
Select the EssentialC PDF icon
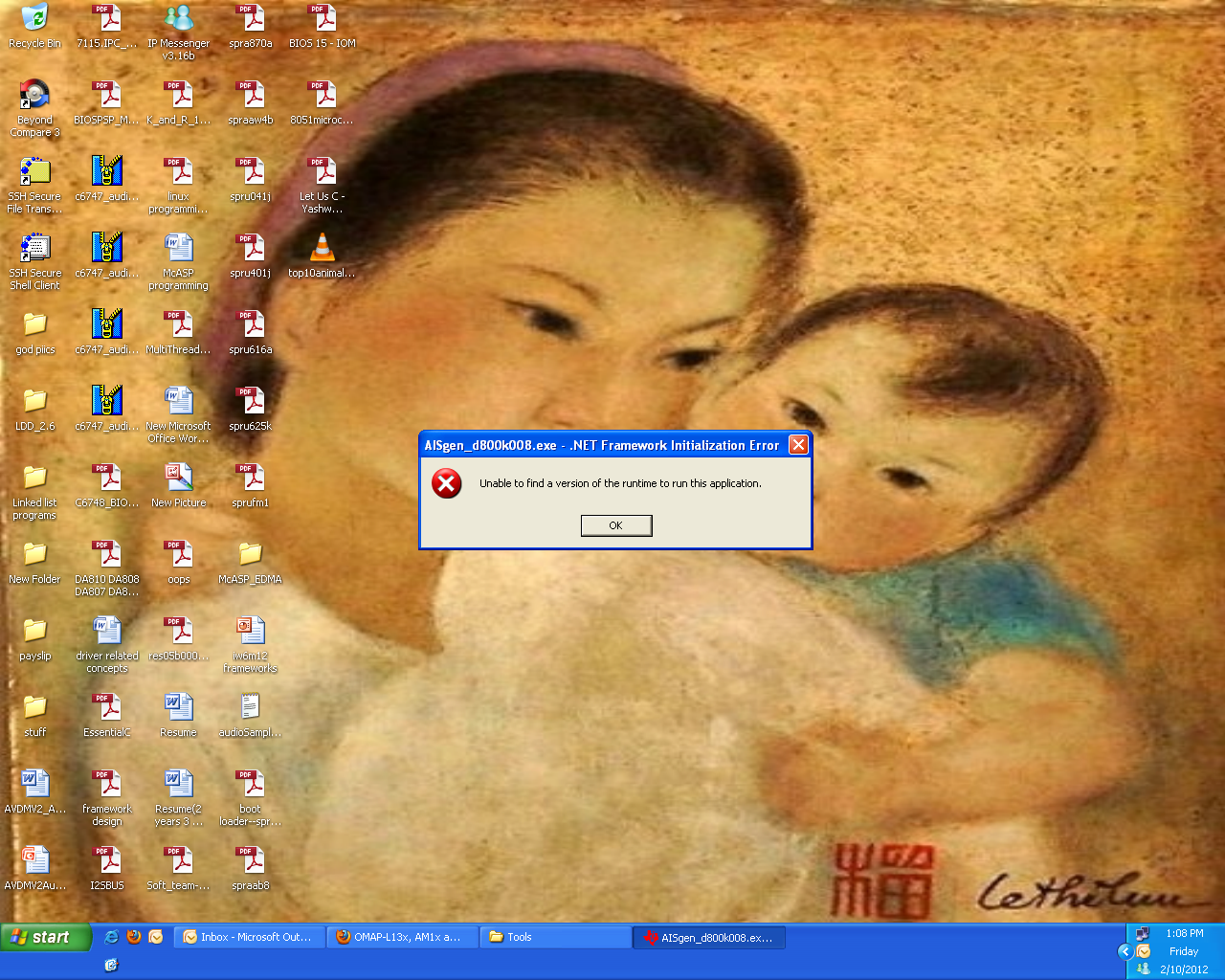pos(107,715)
